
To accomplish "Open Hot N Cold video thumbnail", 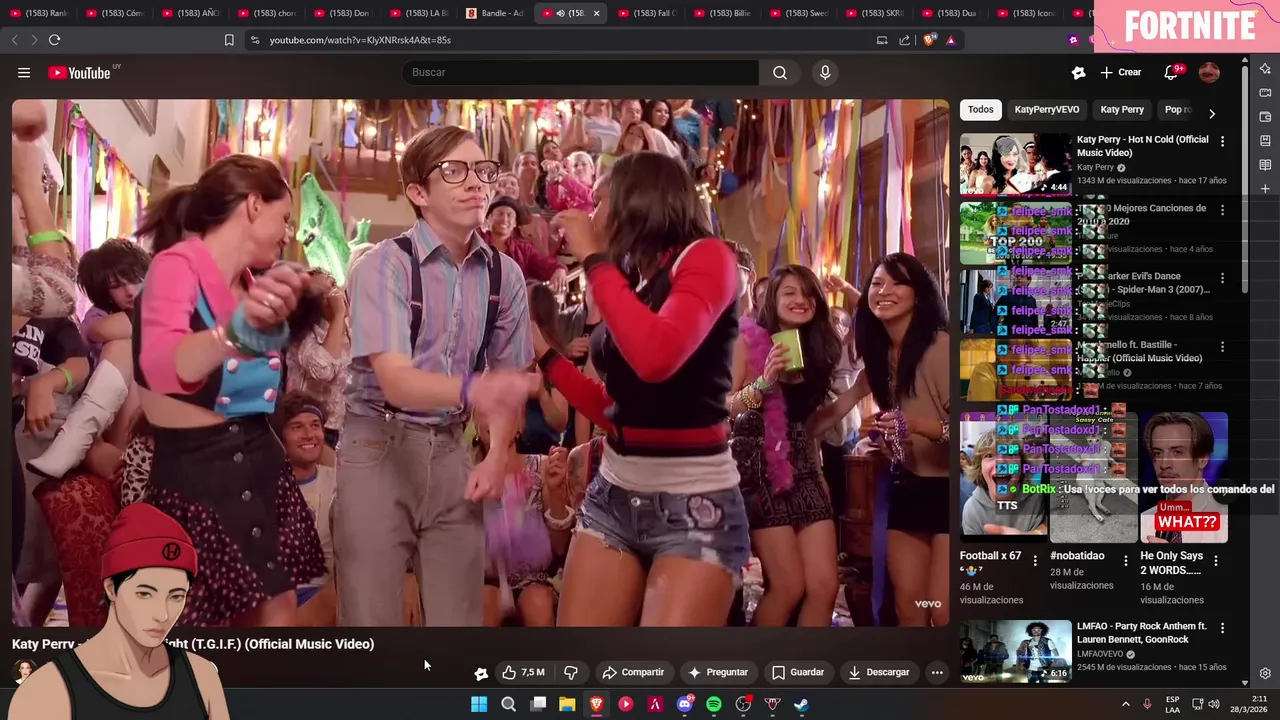I will point(1015,164).
